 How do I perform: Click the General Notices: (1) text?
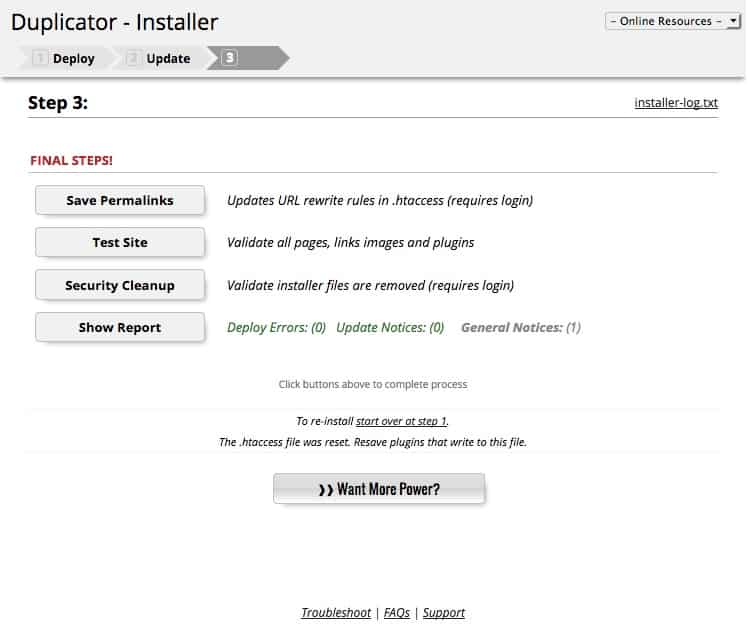click(x=521, y=327)
